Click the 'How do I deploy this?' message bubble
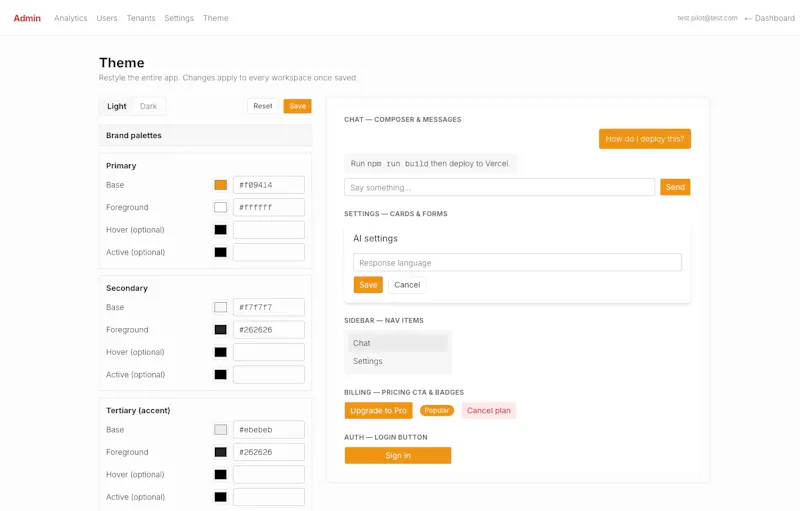Viewport: 800px width, 511px height. (x=645, y=139)
